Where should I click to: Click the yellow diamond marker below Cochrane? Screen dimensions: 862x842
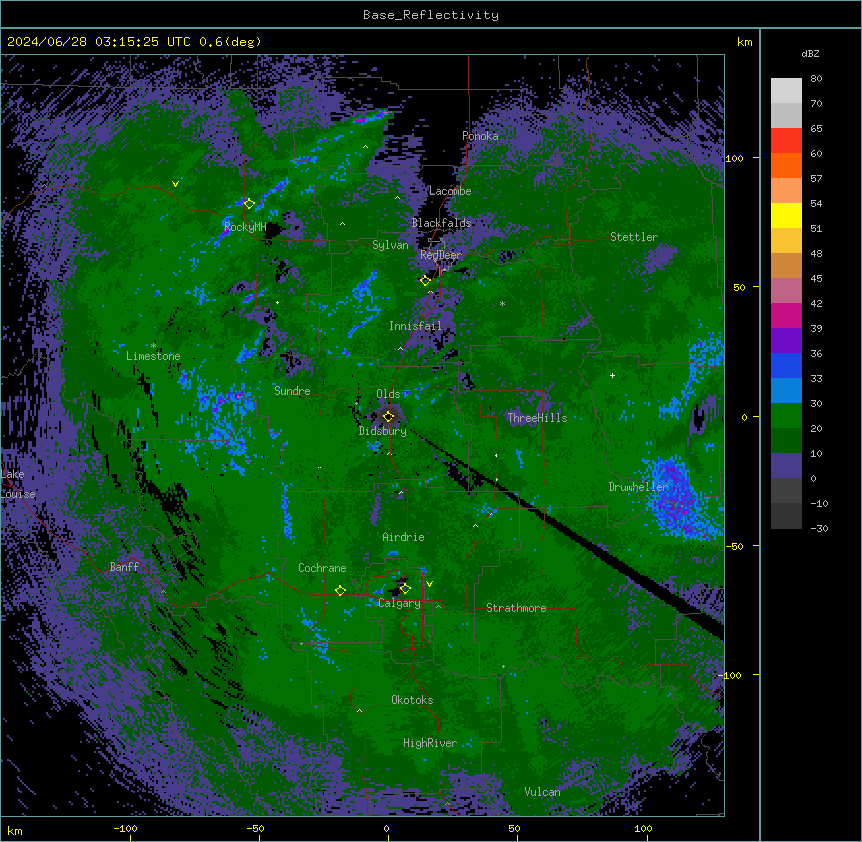(x=340, y=591)
